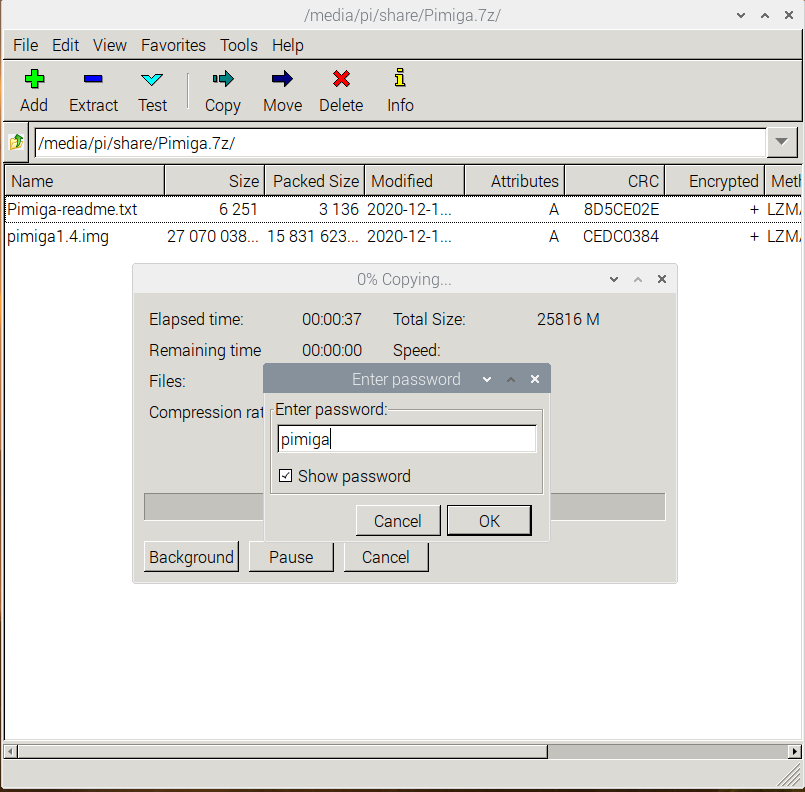This screenshot has width=805, height=792.
Task: Maximize the Copying dialog window
Action: (x=638, y=279)
